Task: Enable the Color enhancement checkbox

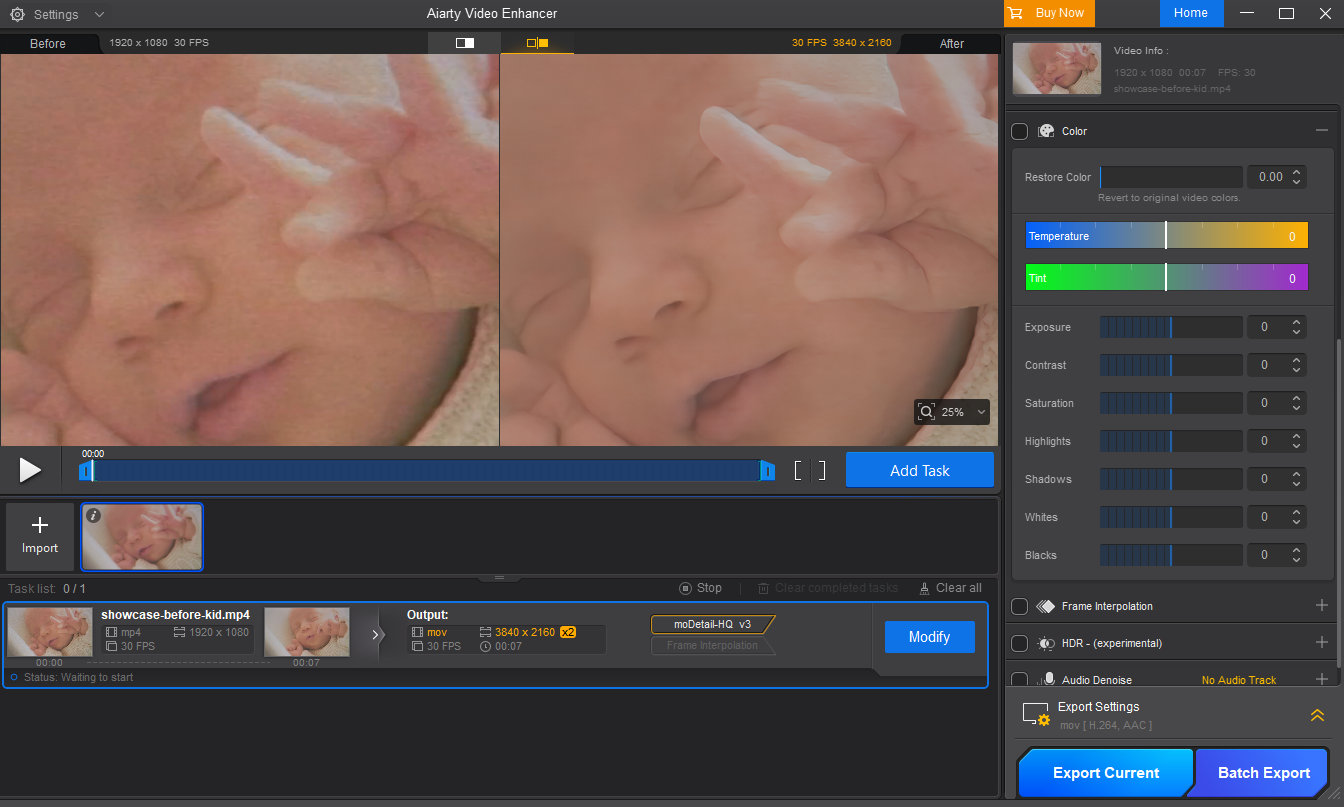Action: pyautogui.click(x=1019, y=130)
